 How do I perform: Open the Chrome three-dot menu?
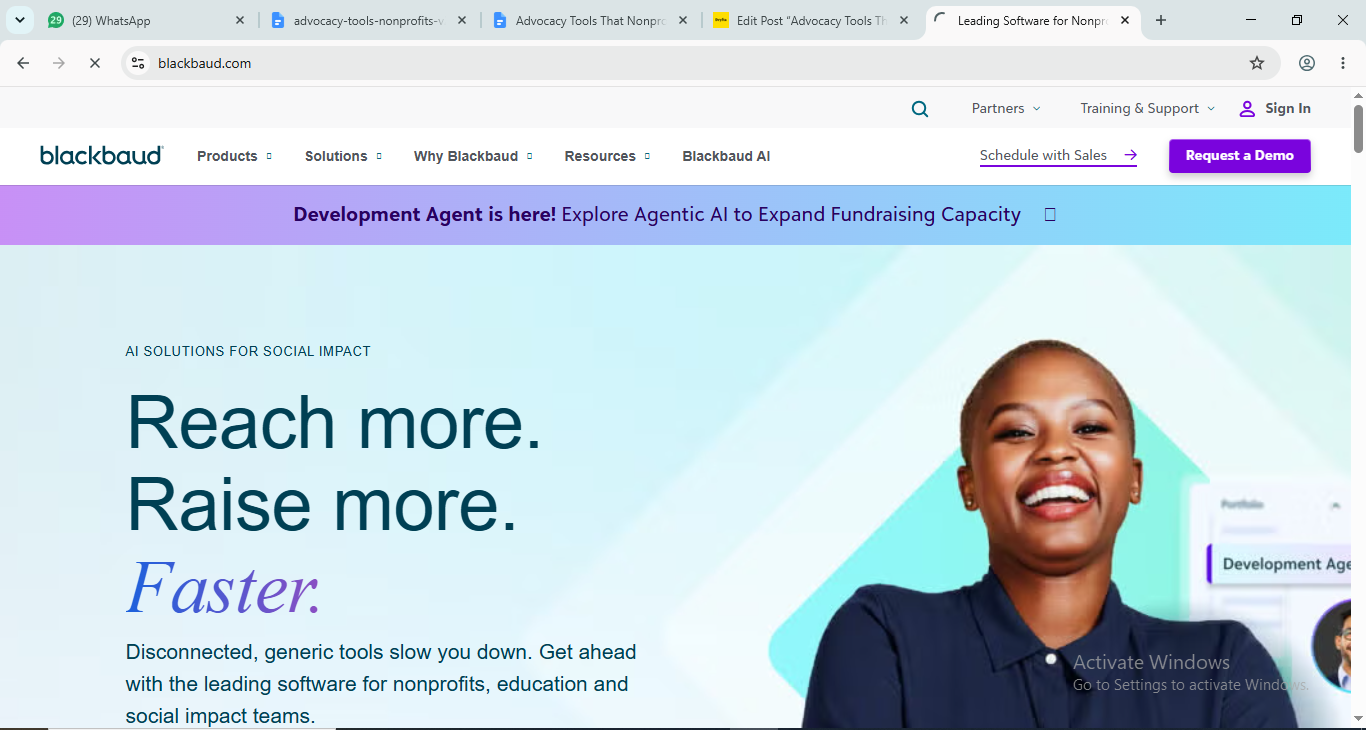(1343, 63)
